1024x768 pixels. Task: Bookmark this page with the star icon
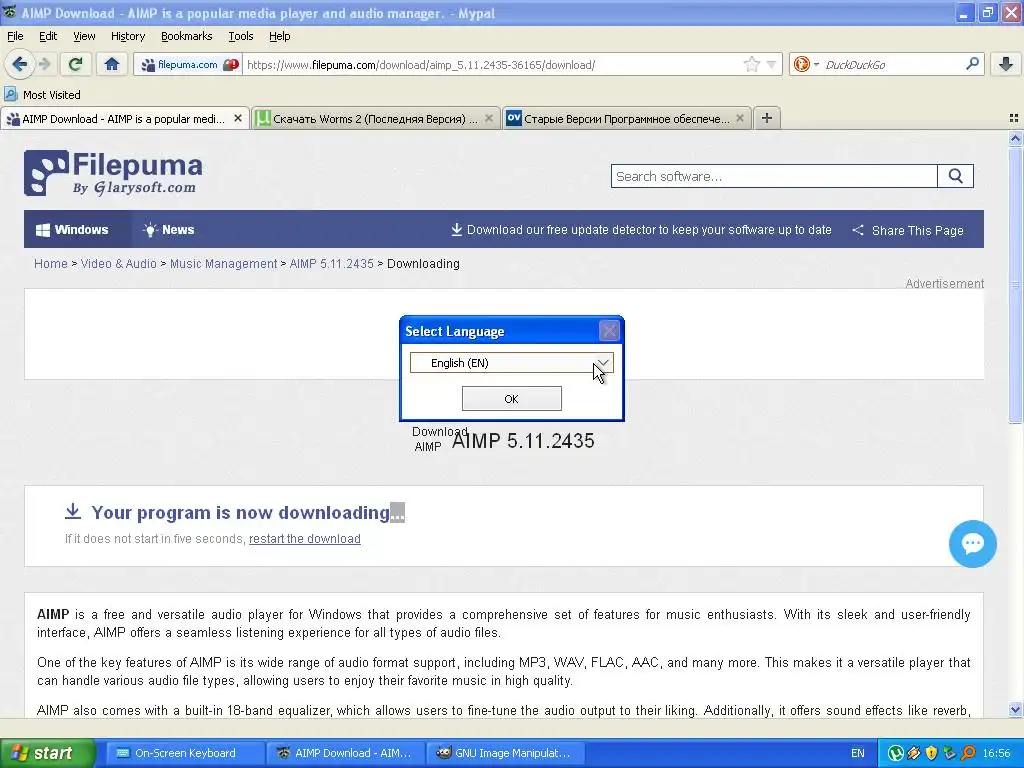752,64
